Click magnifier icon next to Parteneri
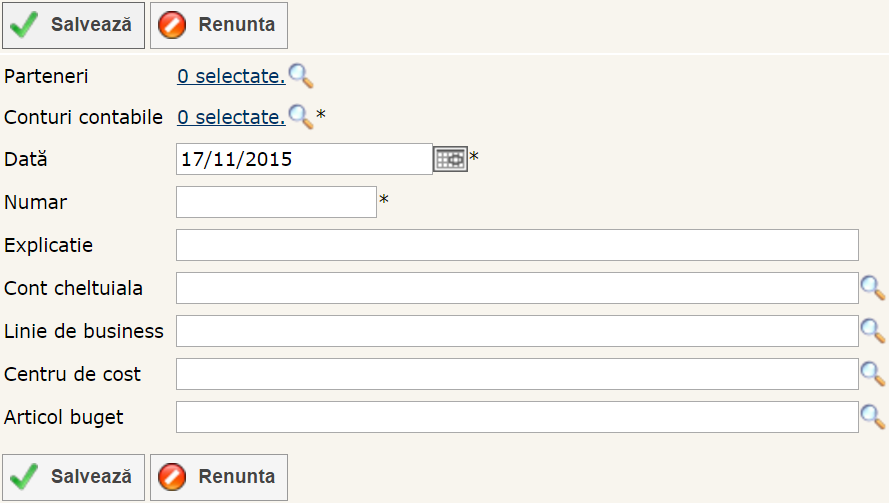 point(301,76)
